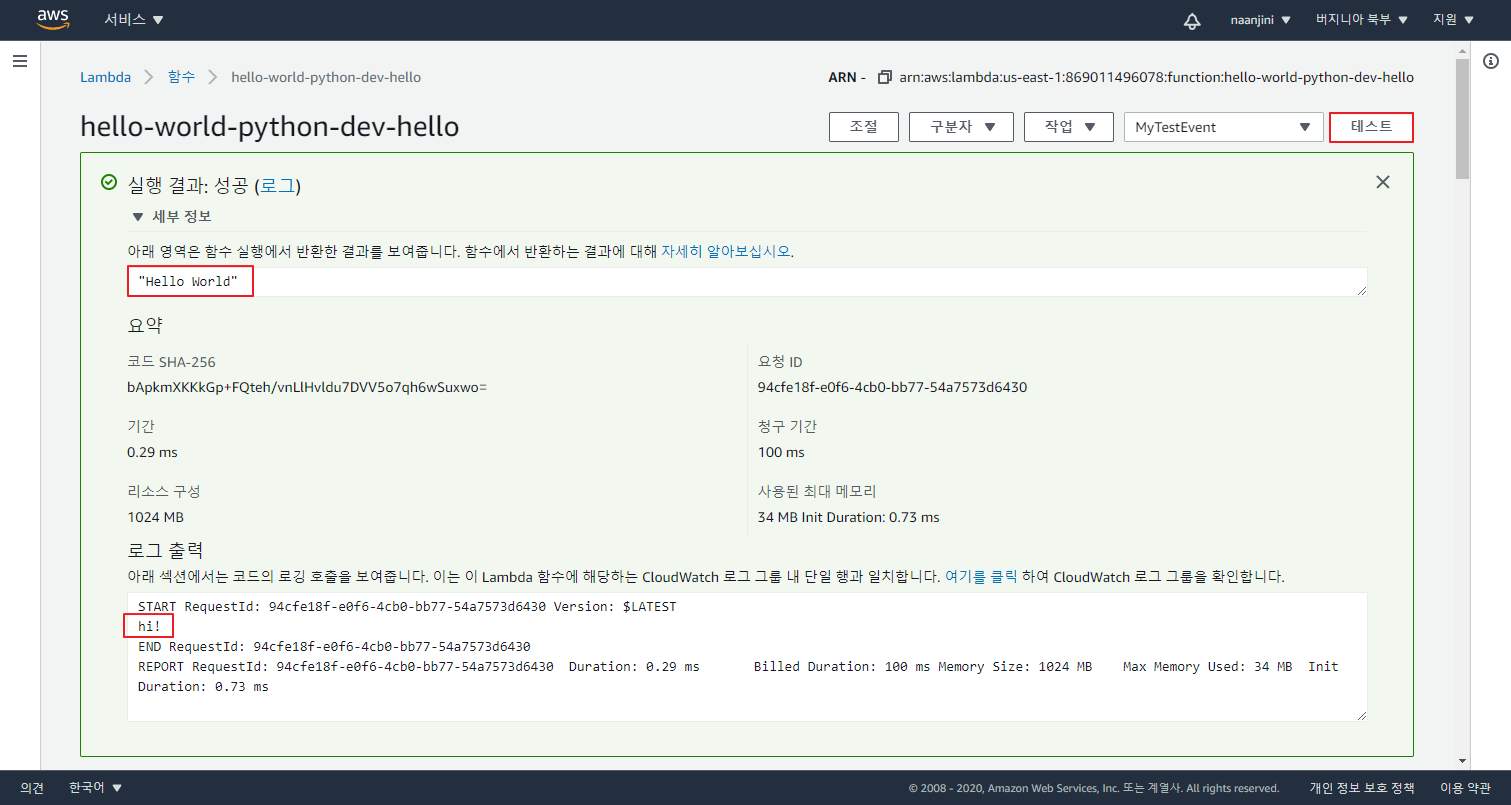Image resolution: width=1511 pixels, height=805 pixels.
Task: Click the green success check icon
Action: pos(109,182)
